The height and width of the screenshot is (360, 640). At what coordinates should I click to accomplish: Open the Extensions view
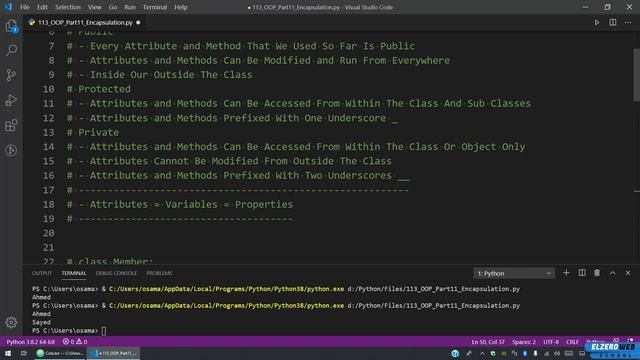(x=11, y=125)
